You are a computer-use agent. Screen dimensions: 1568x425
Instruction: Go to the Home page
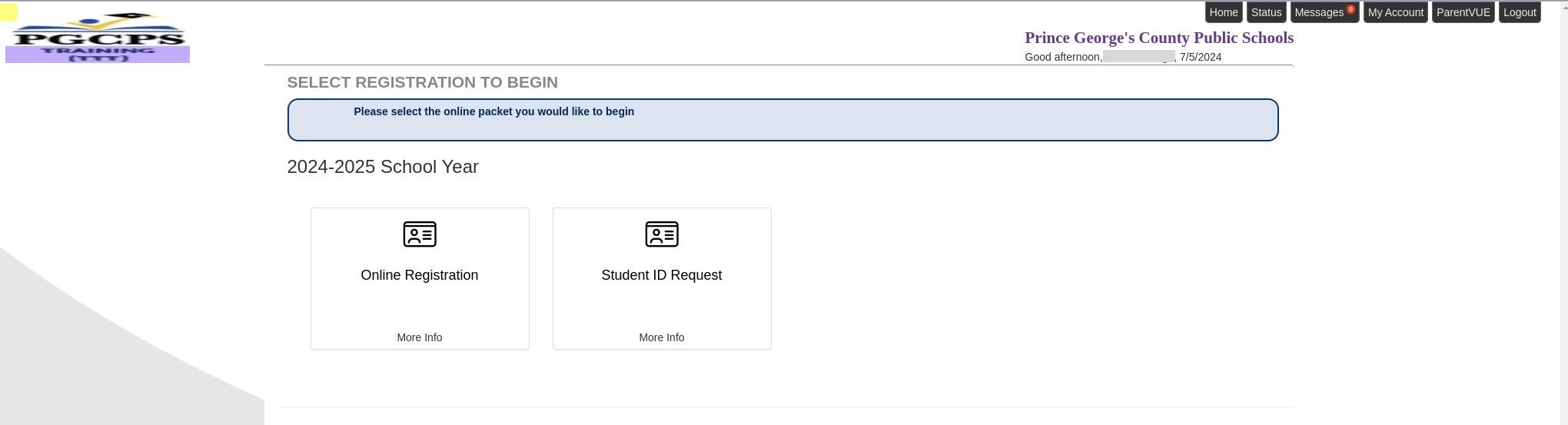coord(1223,12)
